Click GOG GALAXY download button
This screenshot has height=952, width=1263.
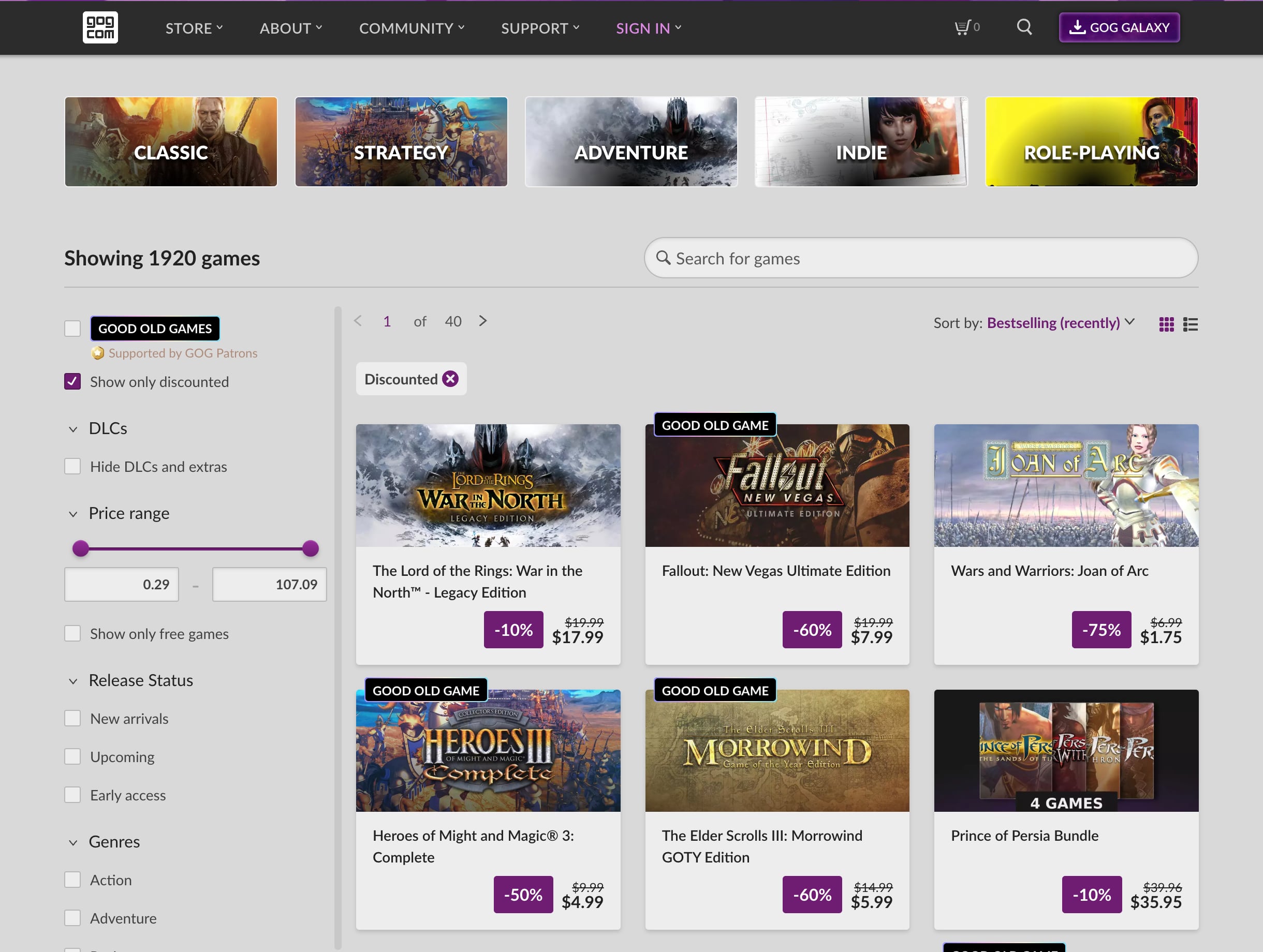[x=1119, y=27]
